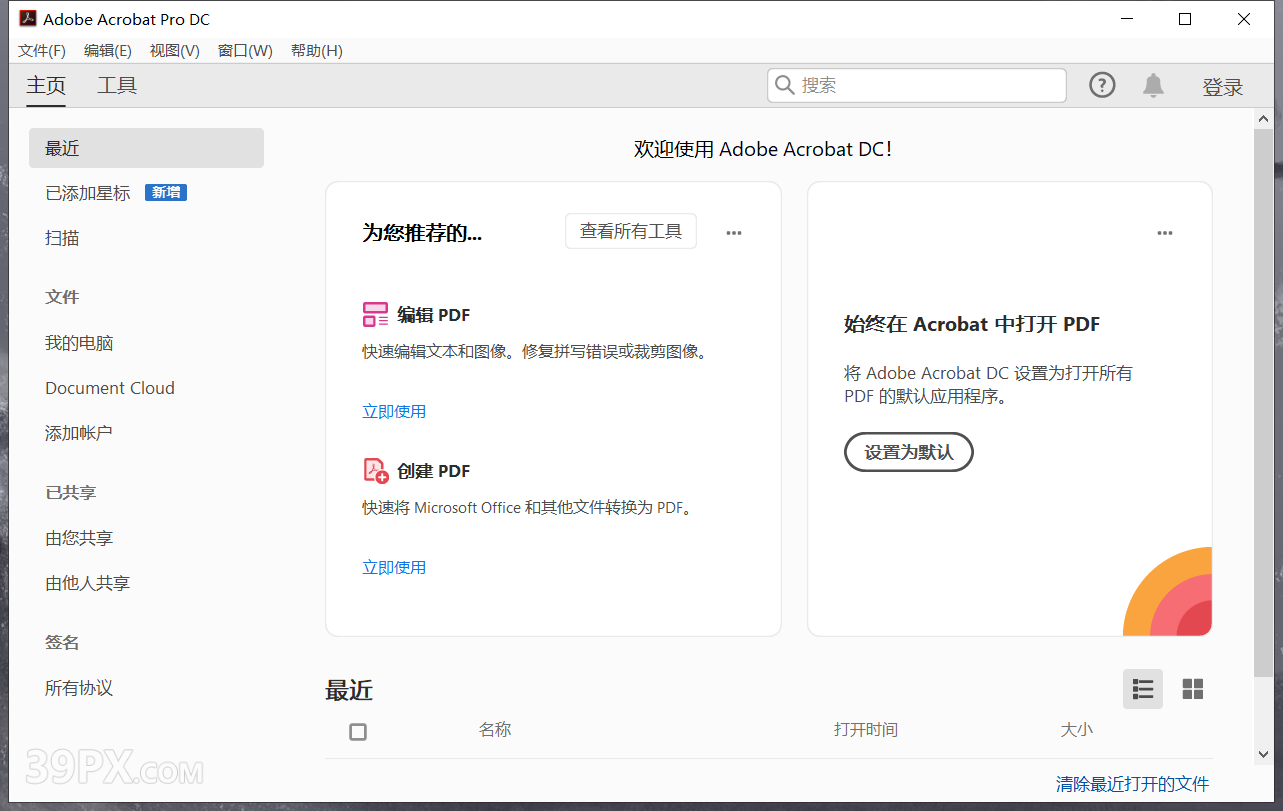Click the Create PDF tool icon
Viewport: 1283px width, 811px height.
(375, 470)
